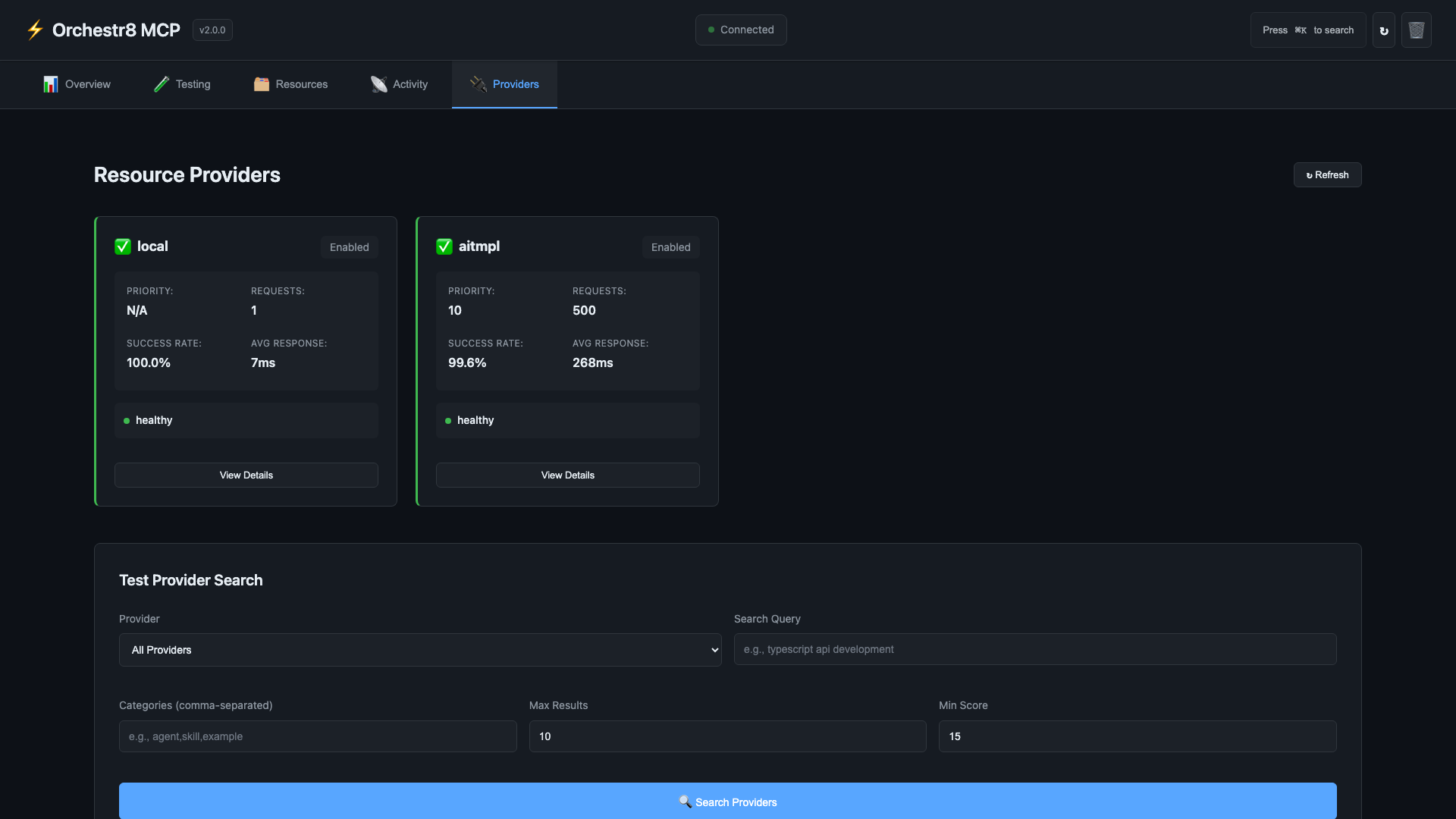Click the 100.0% success rate value
The image size is (1456, 819).
click(149, 363)
